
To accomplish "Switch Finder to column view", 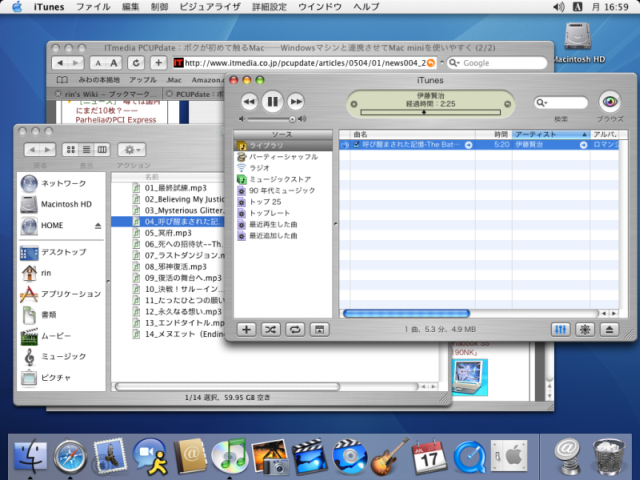I will [x=102, y=150].
